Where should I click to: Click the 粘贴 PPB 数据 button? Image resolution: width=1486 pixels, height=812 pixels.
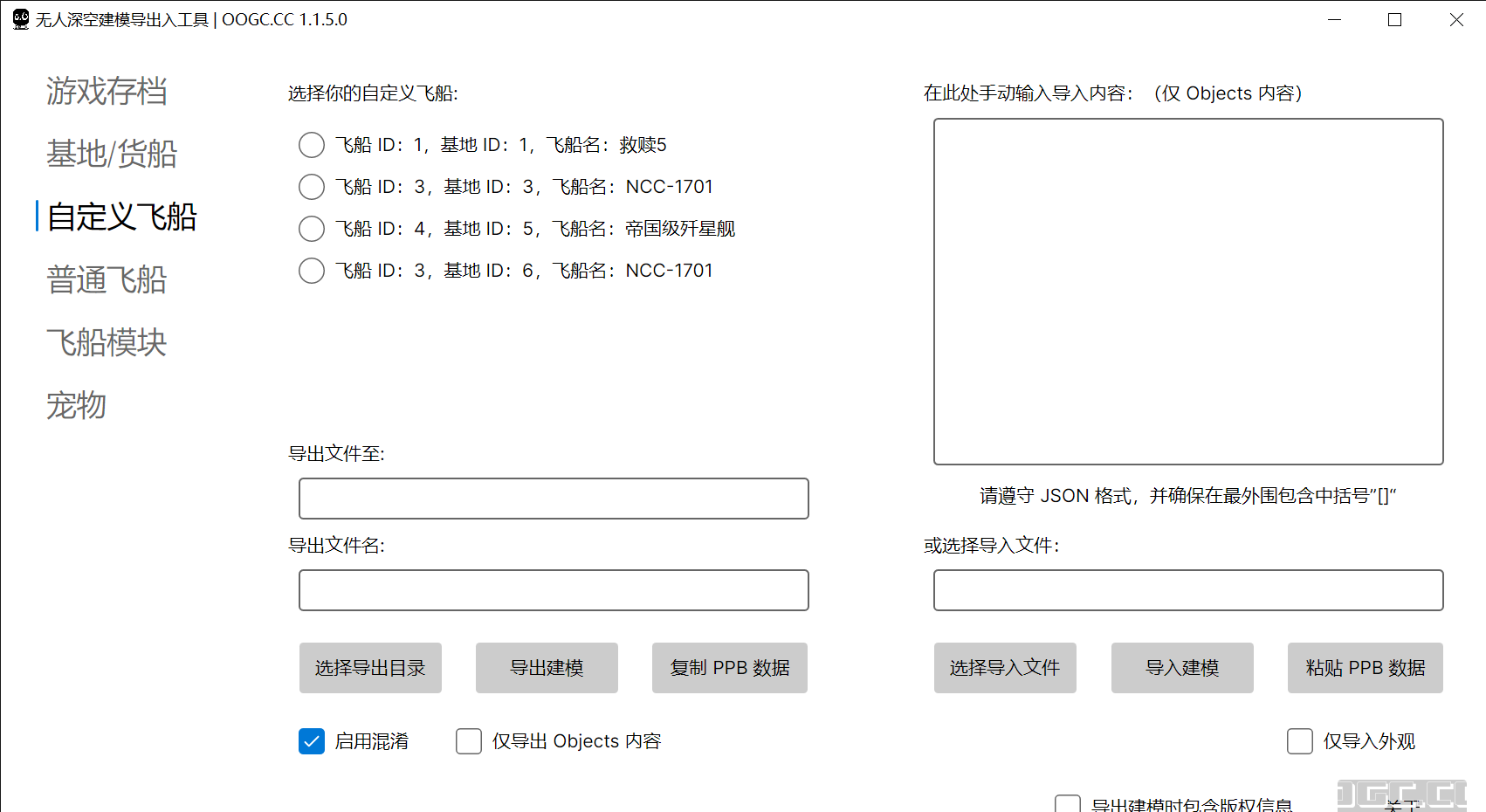click(x=1365, y=668)
